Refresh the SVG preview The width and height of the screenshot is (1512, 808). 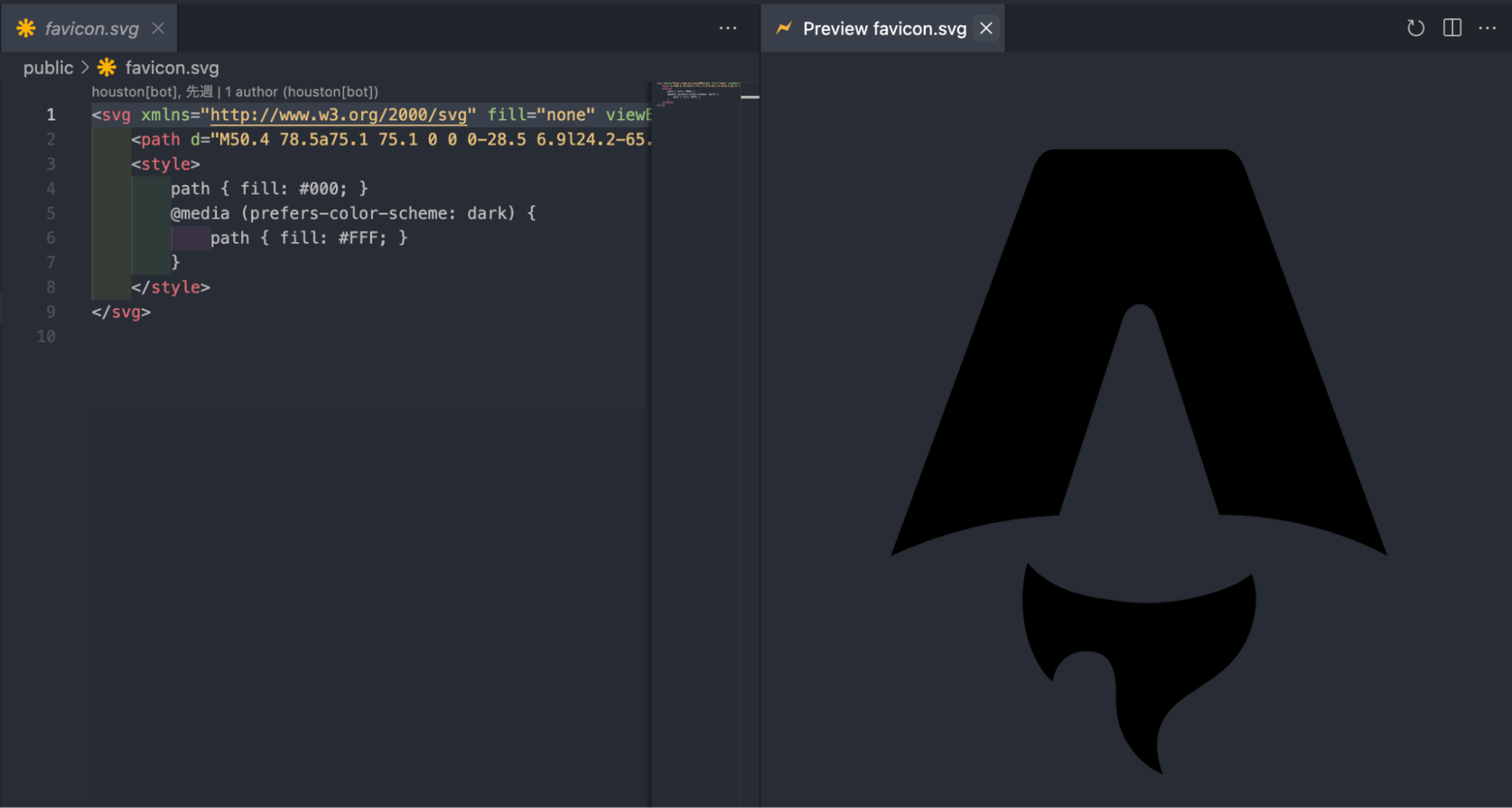point(1415,28)
